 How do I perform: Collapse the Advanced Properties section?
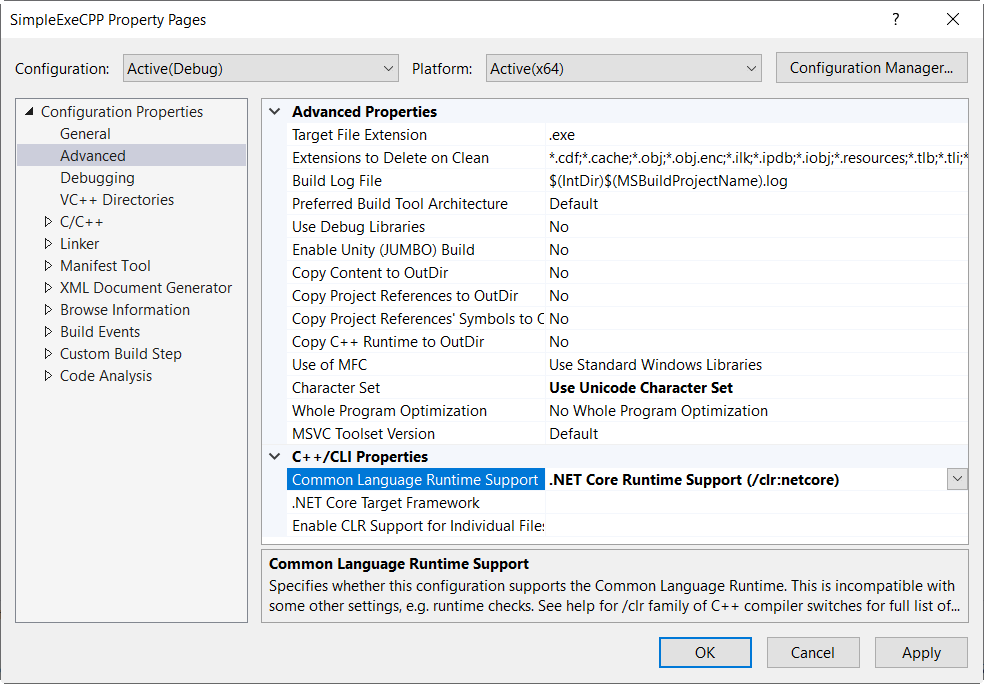275,112
